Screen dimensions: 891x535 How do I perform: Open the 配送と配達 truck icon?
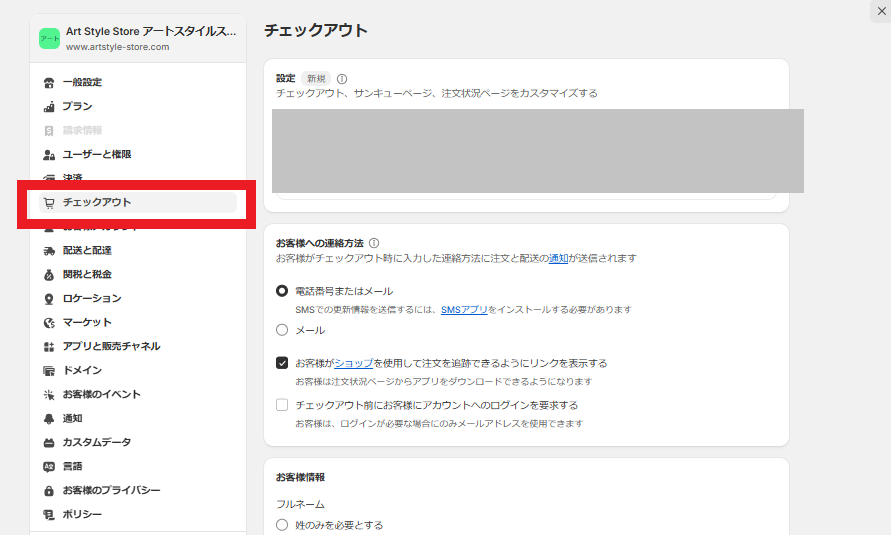click(49, 250)
